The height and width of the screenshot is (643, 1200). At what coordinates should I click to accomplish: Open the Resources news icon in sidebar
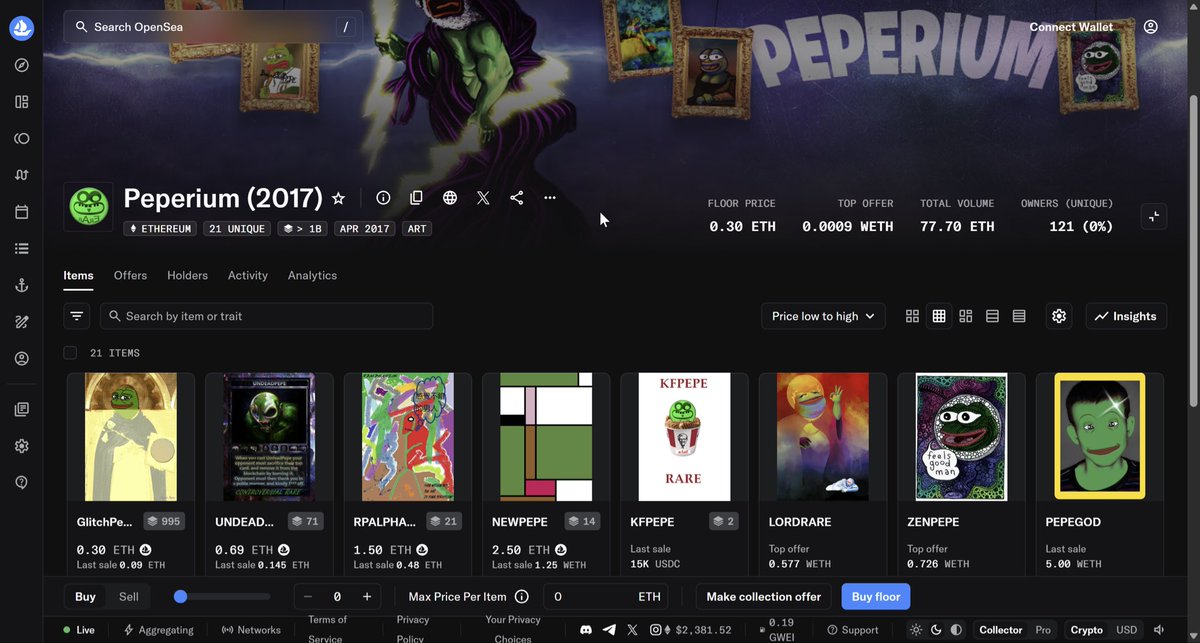tap(21, 409)
